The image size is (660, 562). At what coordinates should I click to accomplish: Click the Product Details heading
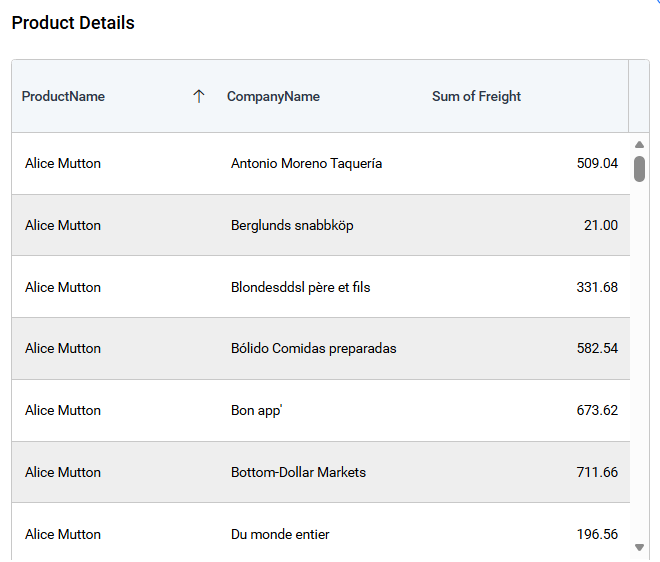[x=73, y=23]
